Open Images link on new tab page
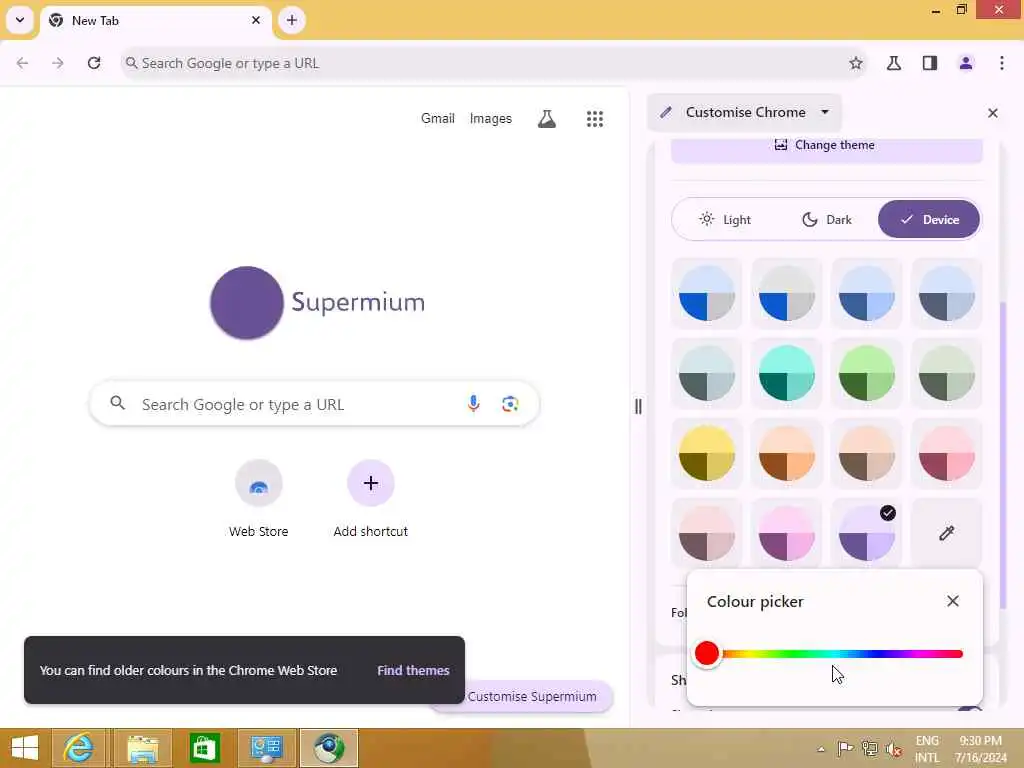 pyautogui.click(x=490, y=118)
